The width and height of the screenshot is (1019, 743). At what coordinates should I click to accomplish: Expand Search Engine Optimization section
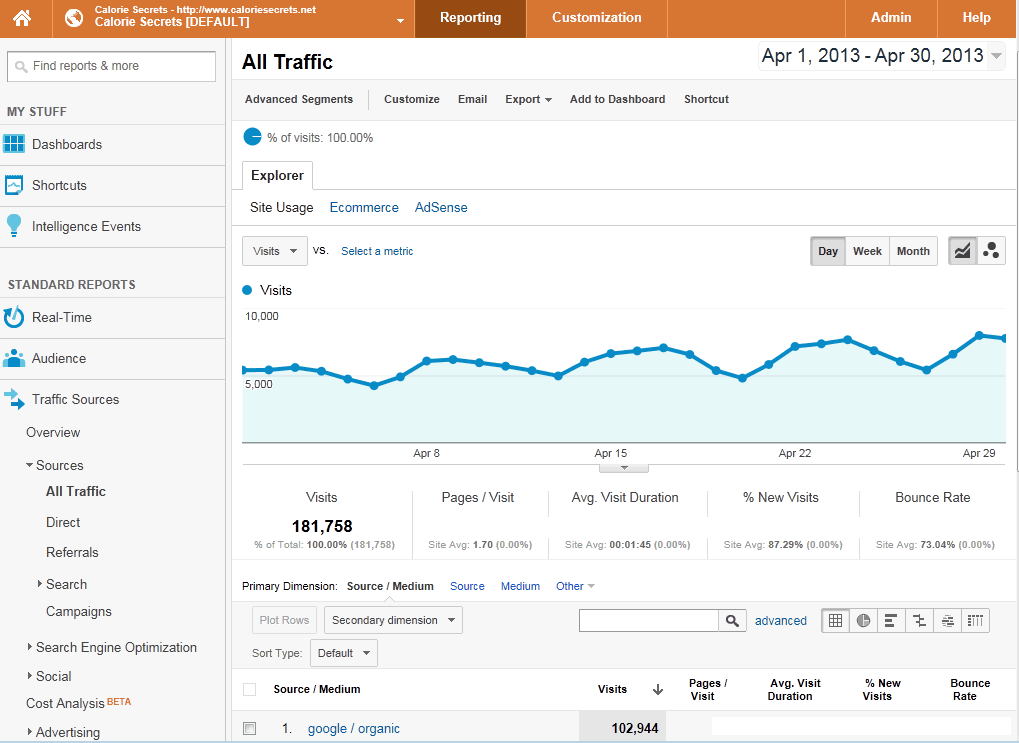[29, 647]
